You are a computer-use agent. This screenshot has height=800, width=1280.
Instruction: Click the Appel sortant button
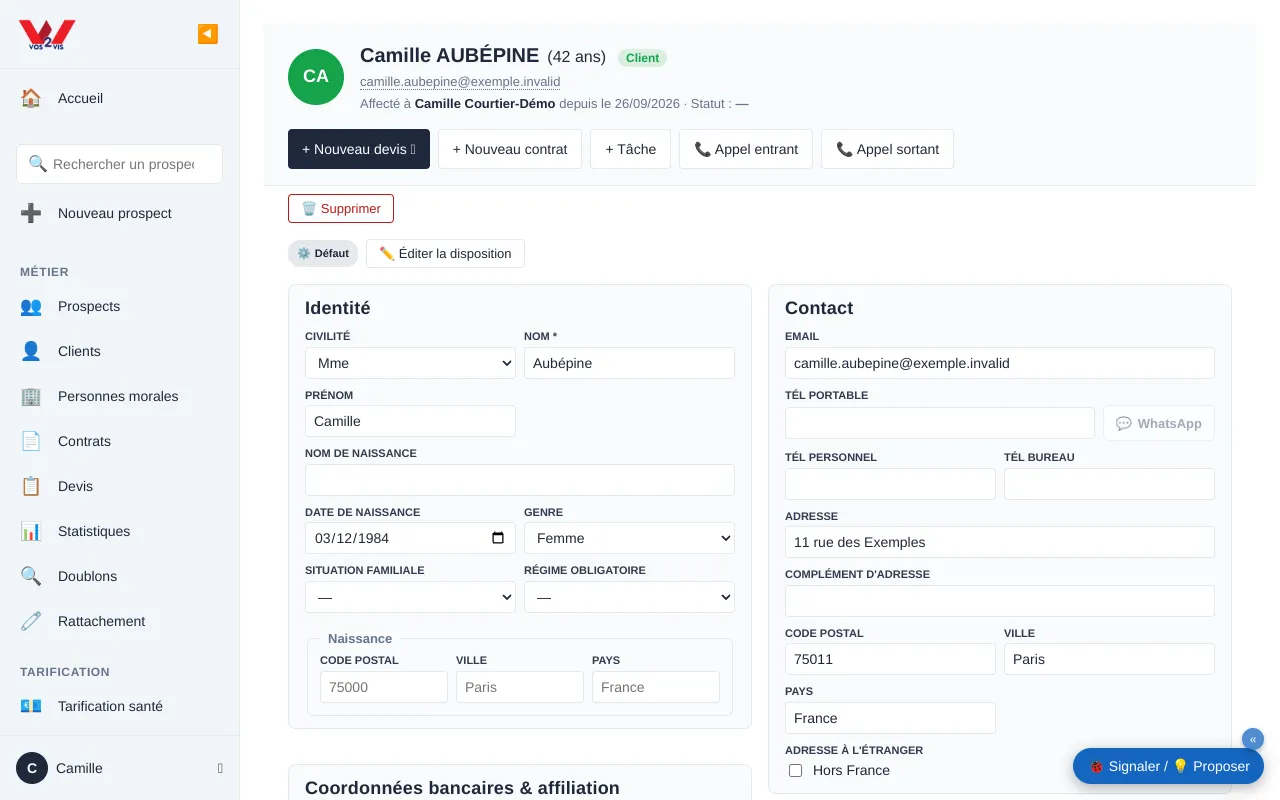click(887, 149)
